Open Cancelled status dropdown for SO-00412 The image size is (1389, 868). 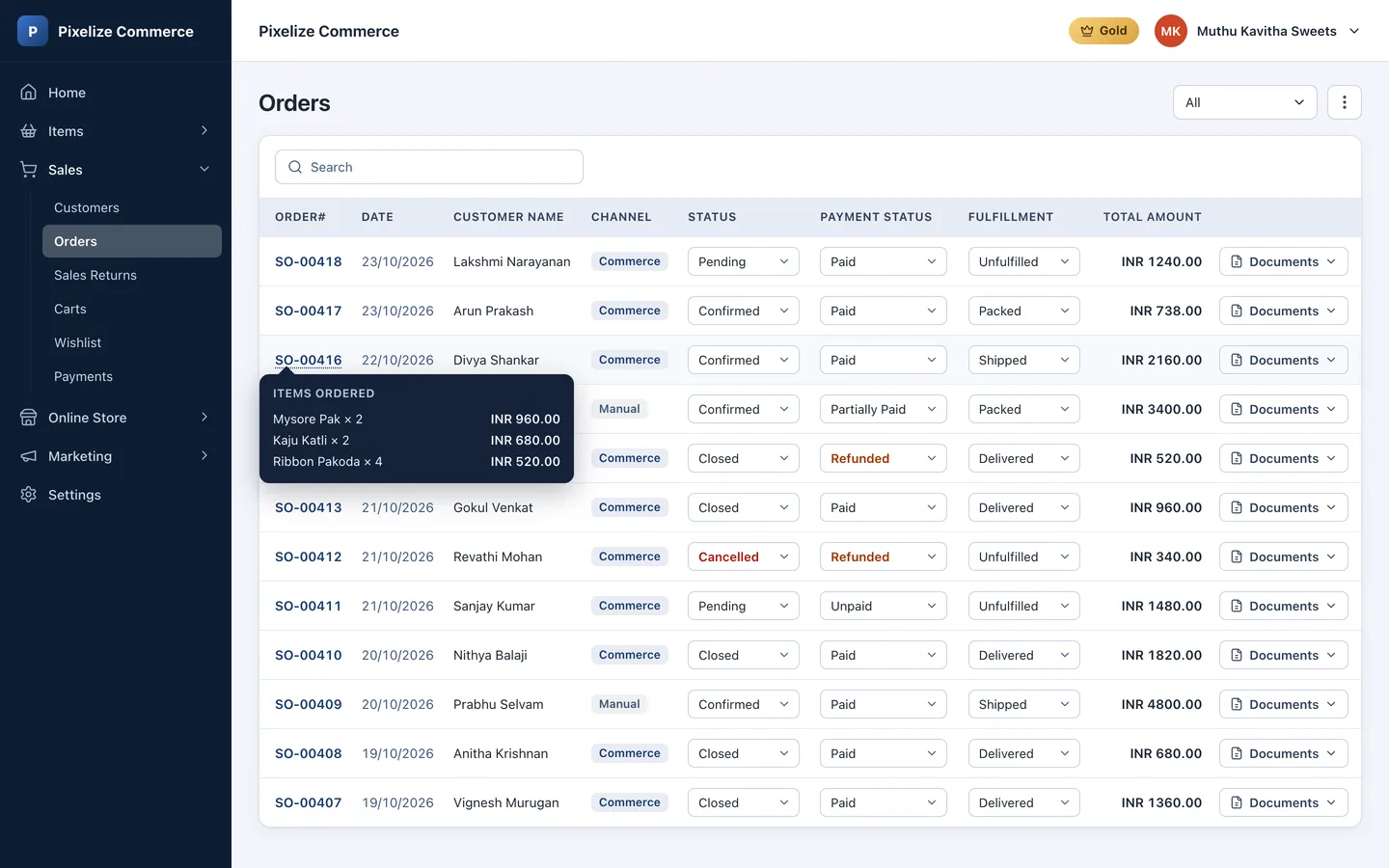(x=744, y=556)
